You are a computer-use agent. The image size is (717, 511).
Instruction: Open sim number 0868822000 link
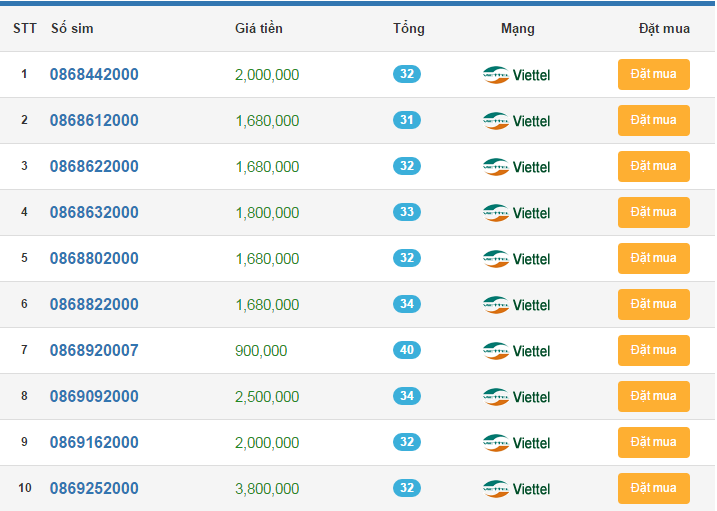[94, 304]
